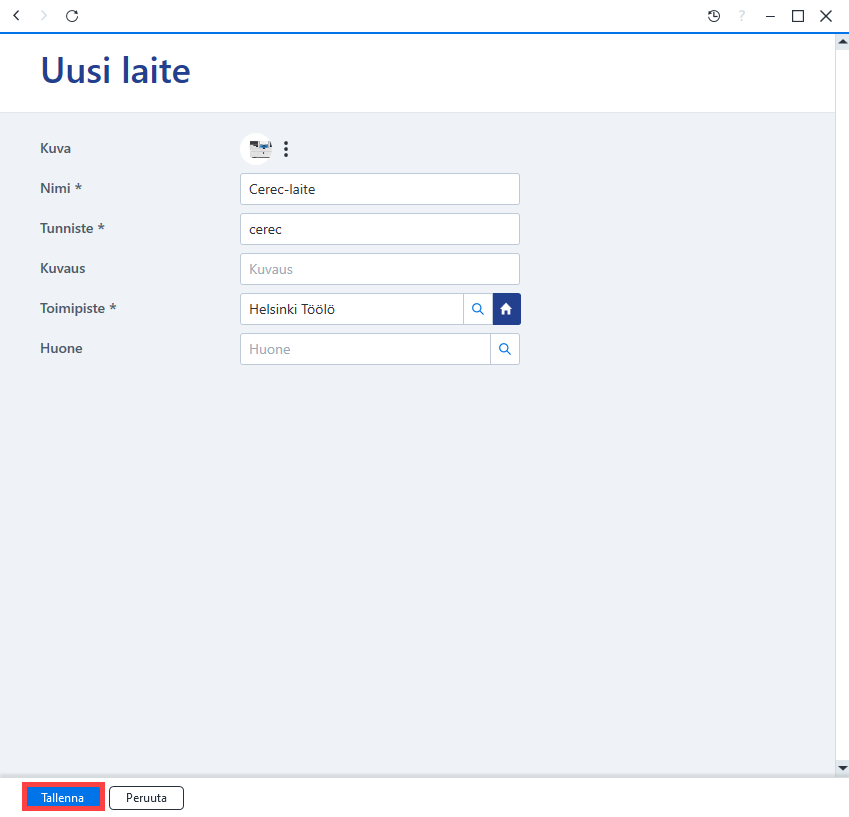
Task: Focus the Huone input field
Action: 365,349
